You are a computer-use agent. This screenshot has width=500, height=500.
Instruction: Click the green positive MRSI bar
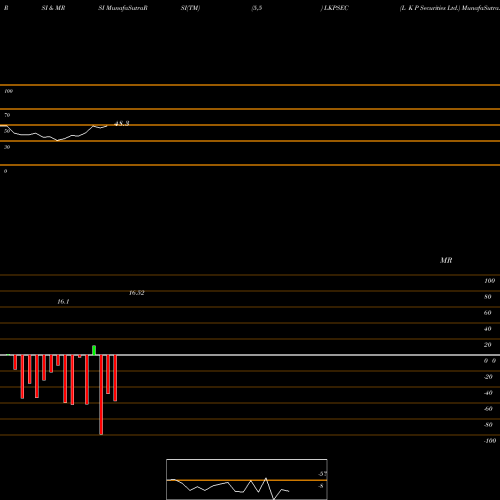coord(94,350)
